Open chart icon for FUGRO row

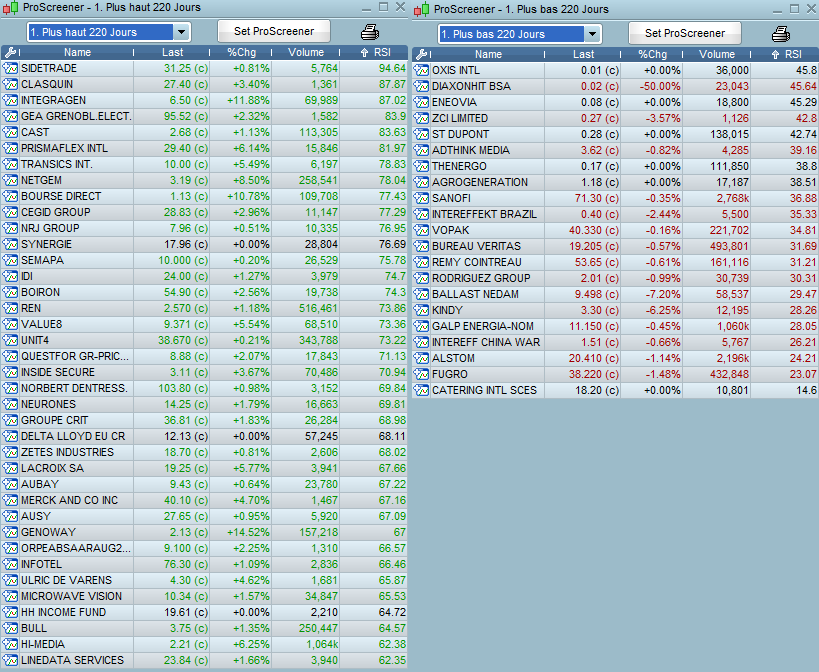(x=421, y=374)
